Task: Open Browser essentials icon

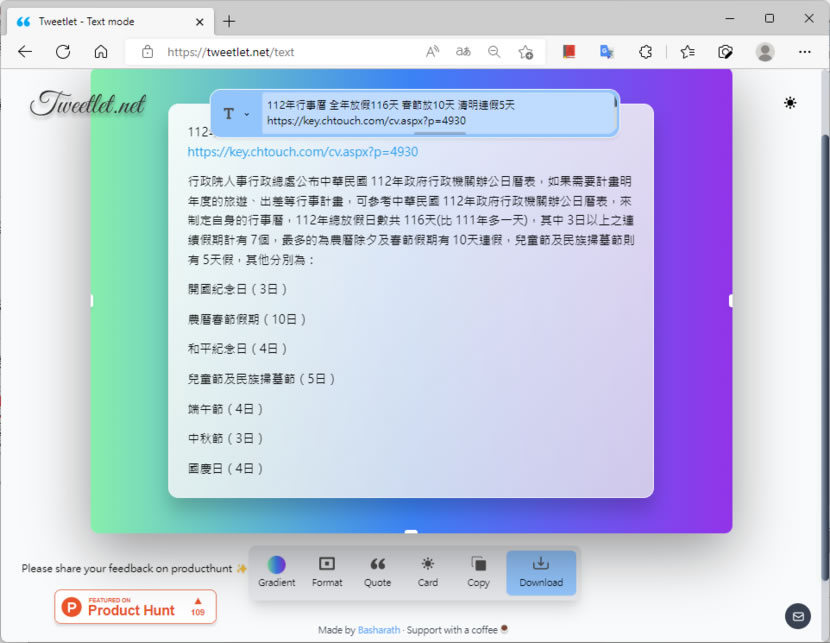Action: pos(725,52)
